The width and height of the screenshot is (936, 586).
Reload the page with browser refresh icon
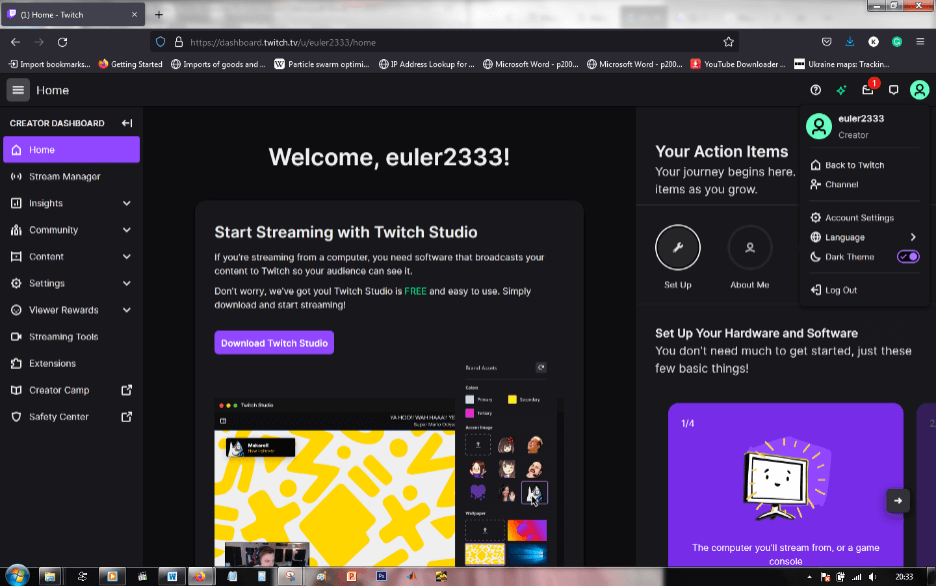click(x=63, y=42)
